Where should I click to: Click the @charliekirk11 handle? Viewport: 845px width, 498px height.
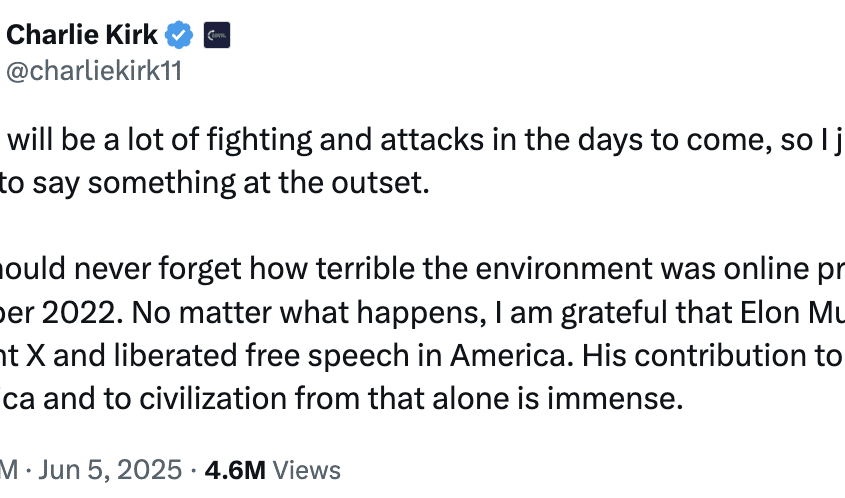coord(94,72)
